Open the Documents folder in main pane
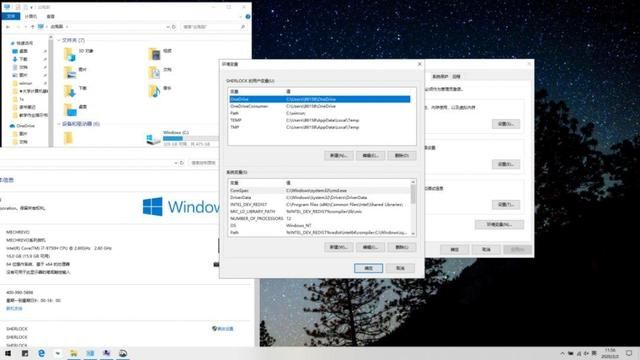640x360 pixels. click(x=160, y=72)
